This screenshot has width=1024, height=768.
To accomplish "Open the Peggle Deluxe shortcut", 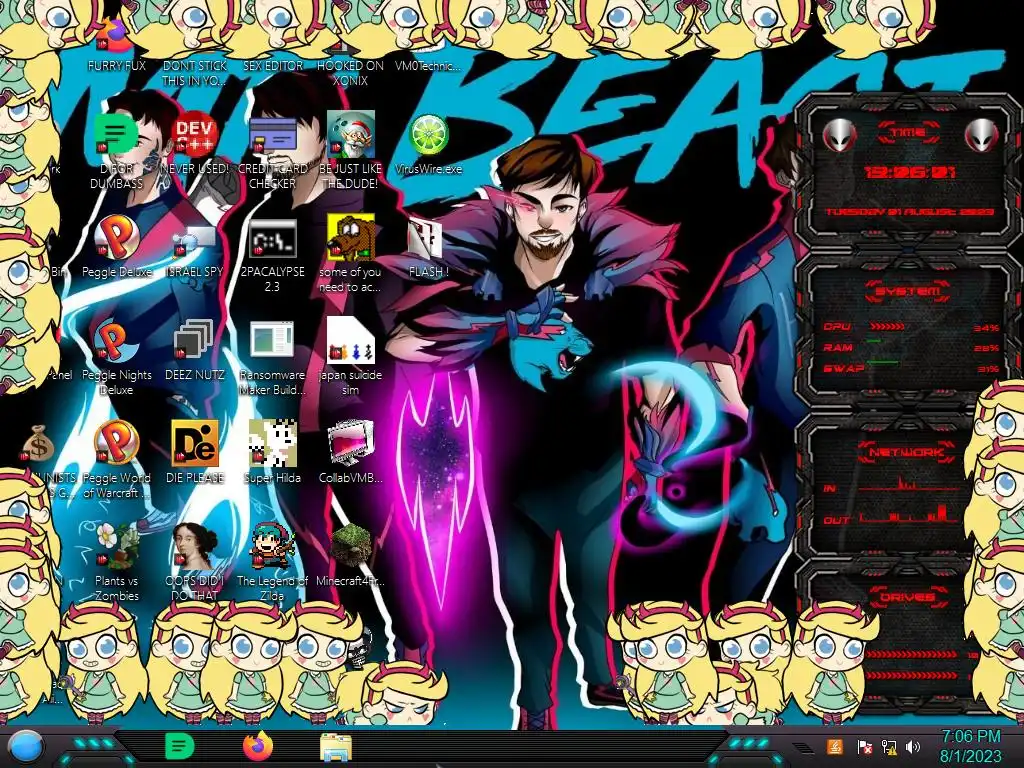I will point(116,237).
